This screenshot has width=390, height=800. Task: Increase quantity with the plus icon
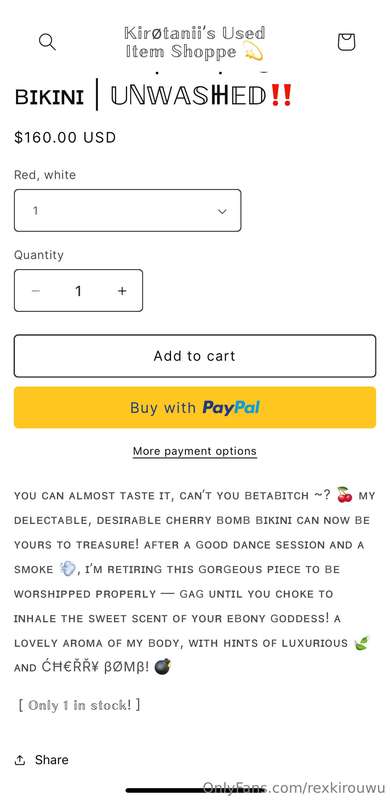coord(122,291)
